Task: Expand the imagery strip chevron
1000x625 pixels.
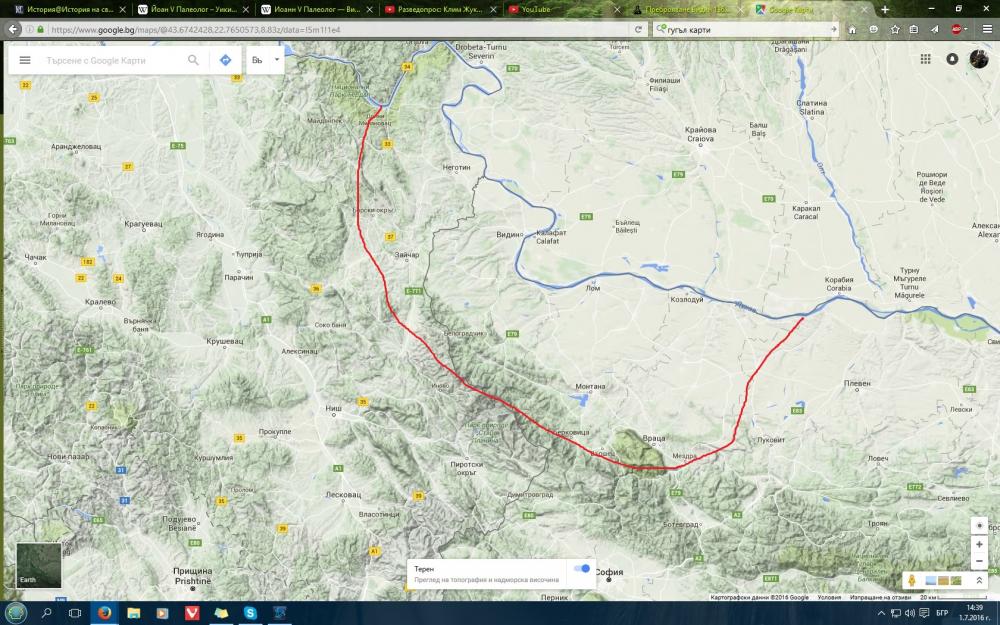Action: coord(979,580)
